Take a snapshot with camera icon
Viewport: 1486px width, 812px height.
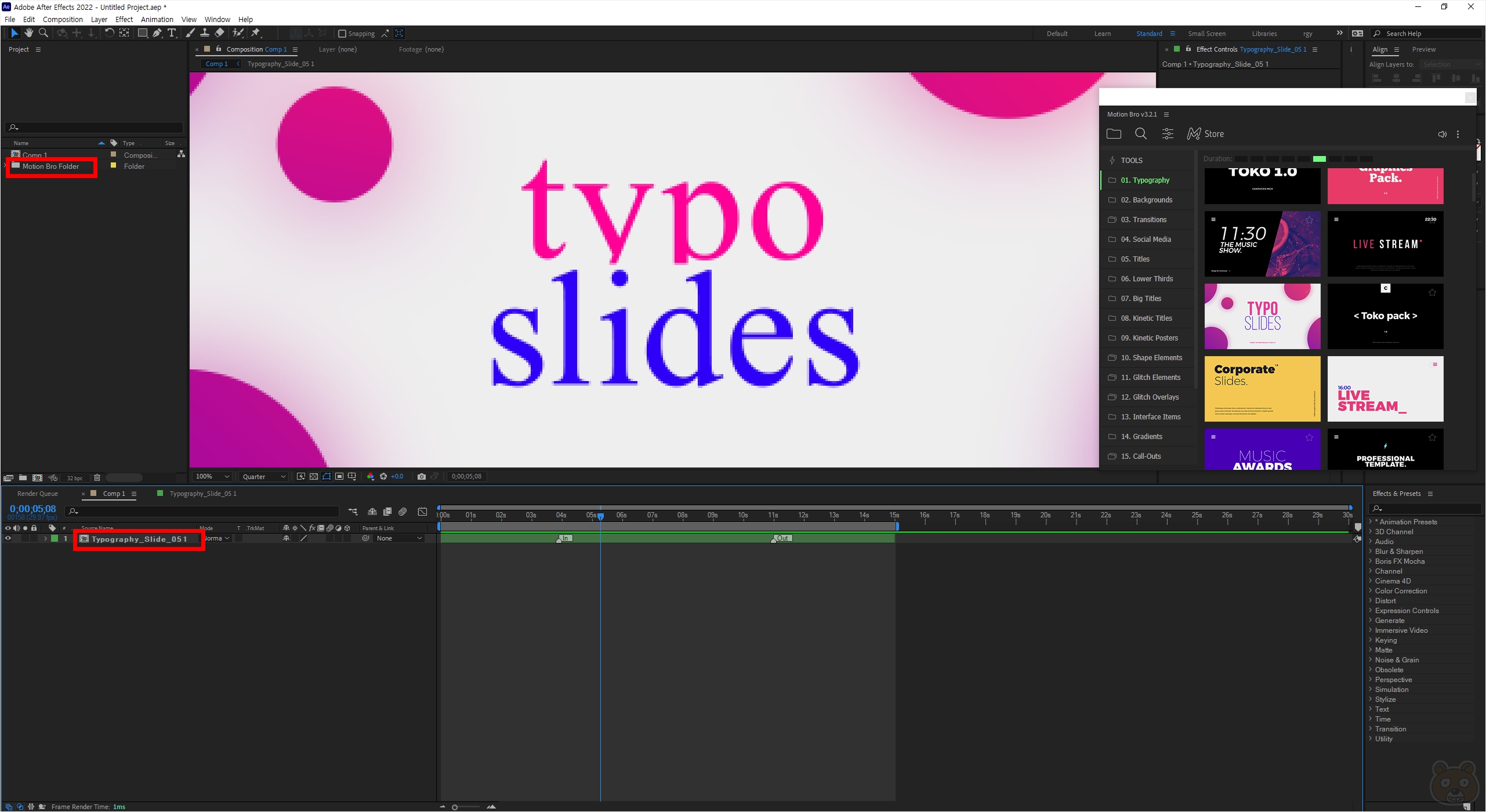(422, 477)
